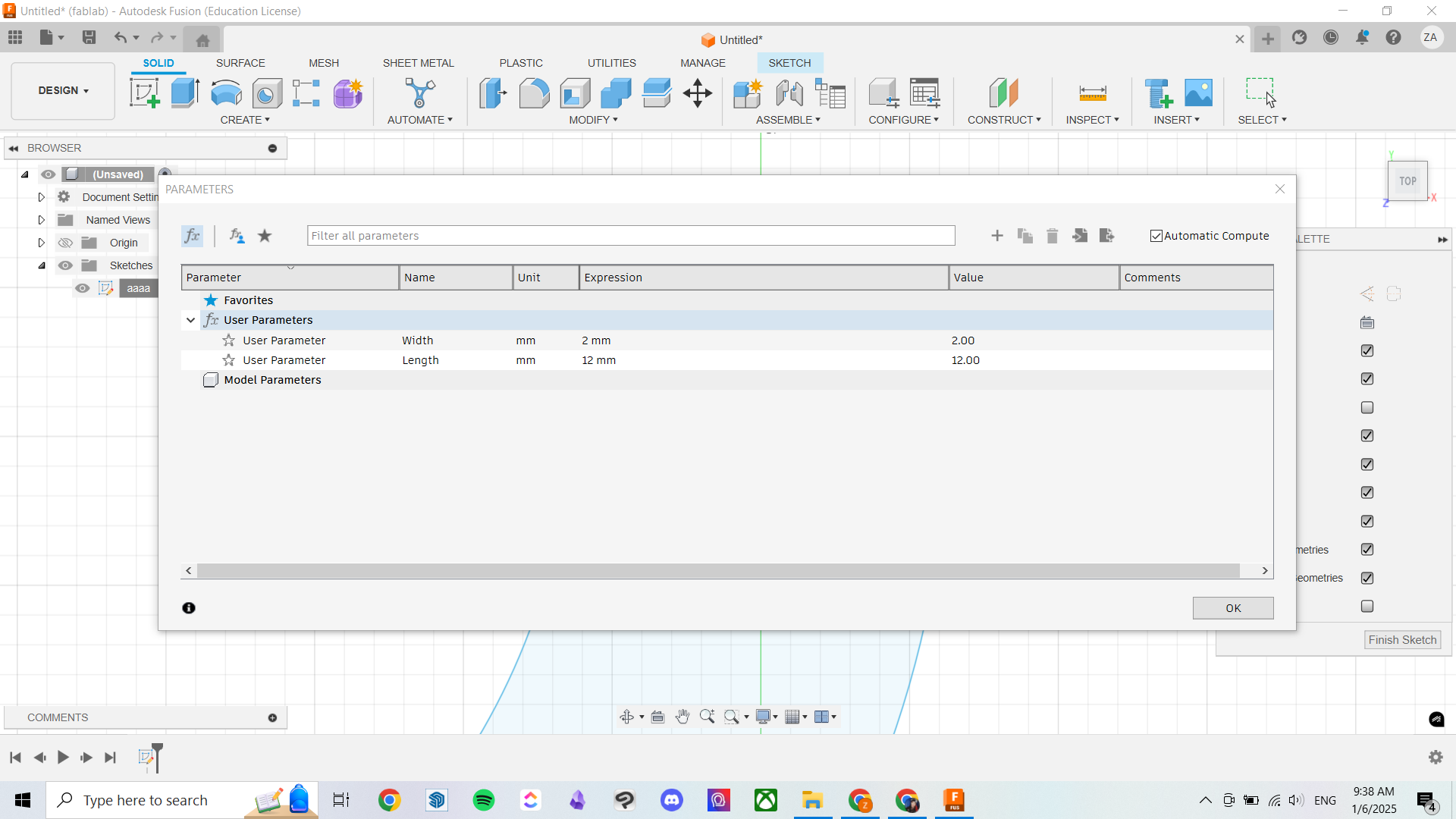This screenshot has height=819, width=1456.
Task: Click the Home tab button
Action: pyautogui.click(x=202, y=40)
